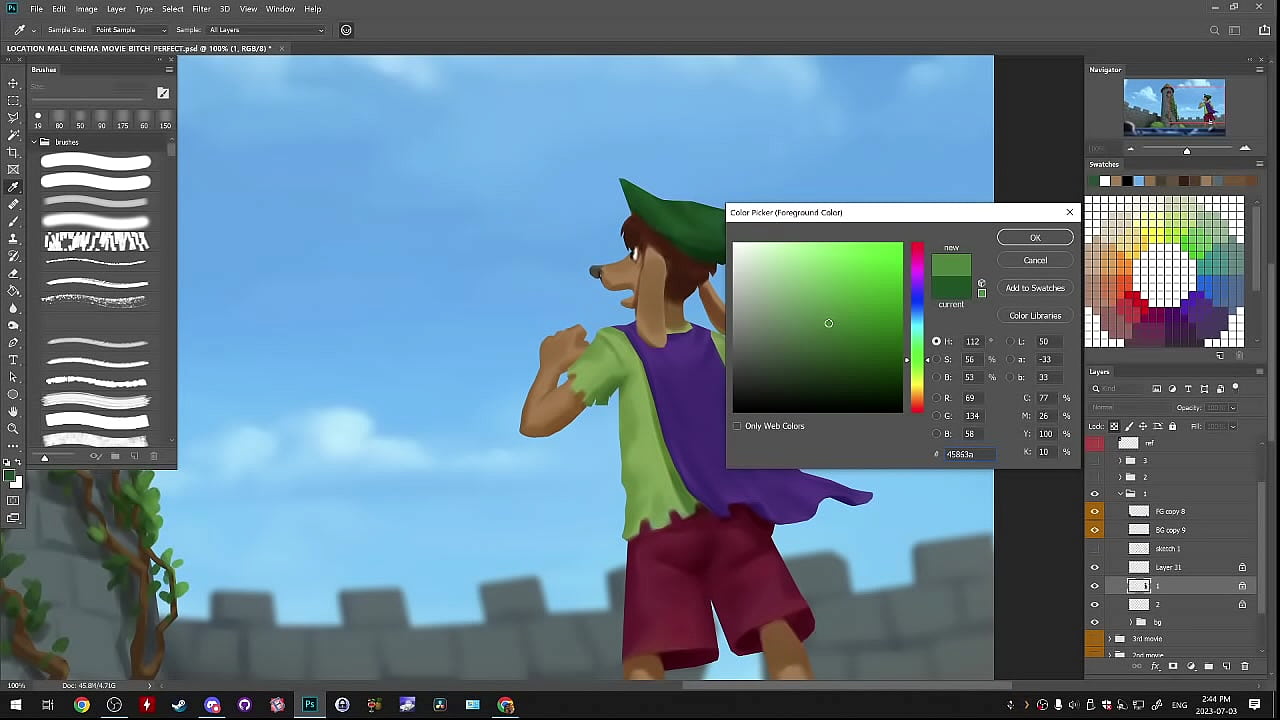Expand the bg layer group

1131,622
